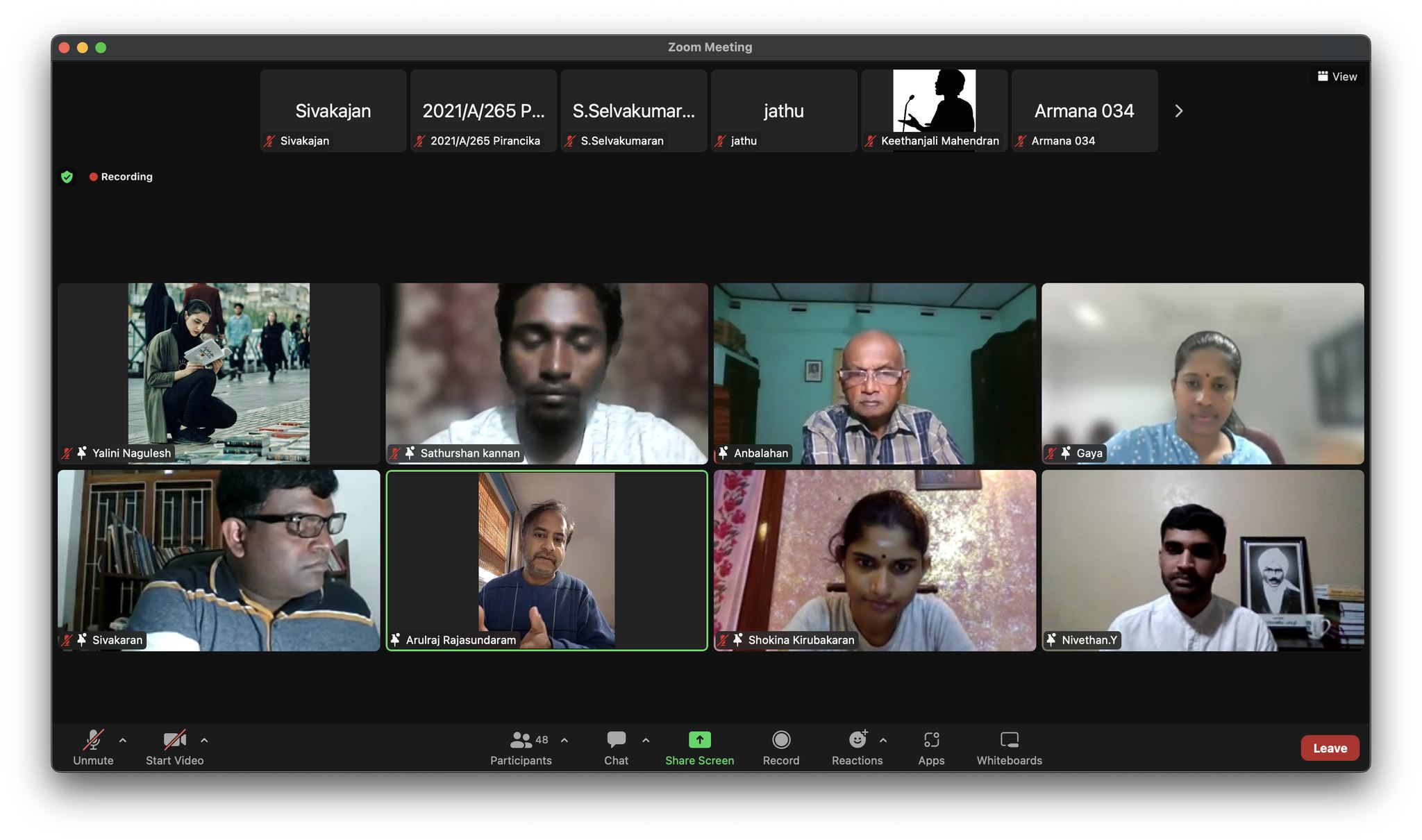Click muted mic icon beside S.Selvakumaran

tap(570, 141)
